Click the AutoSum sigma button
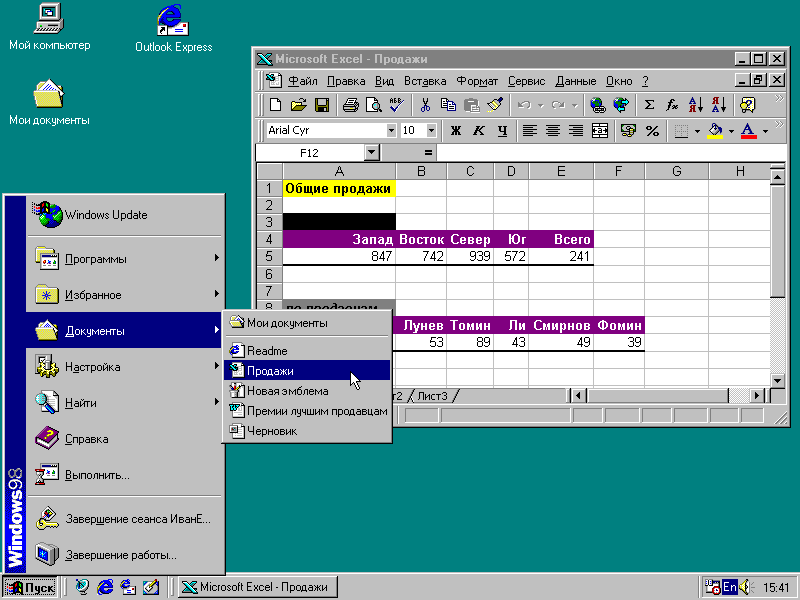The height and width of the screenshot is (600, 800). click(649, 105)
